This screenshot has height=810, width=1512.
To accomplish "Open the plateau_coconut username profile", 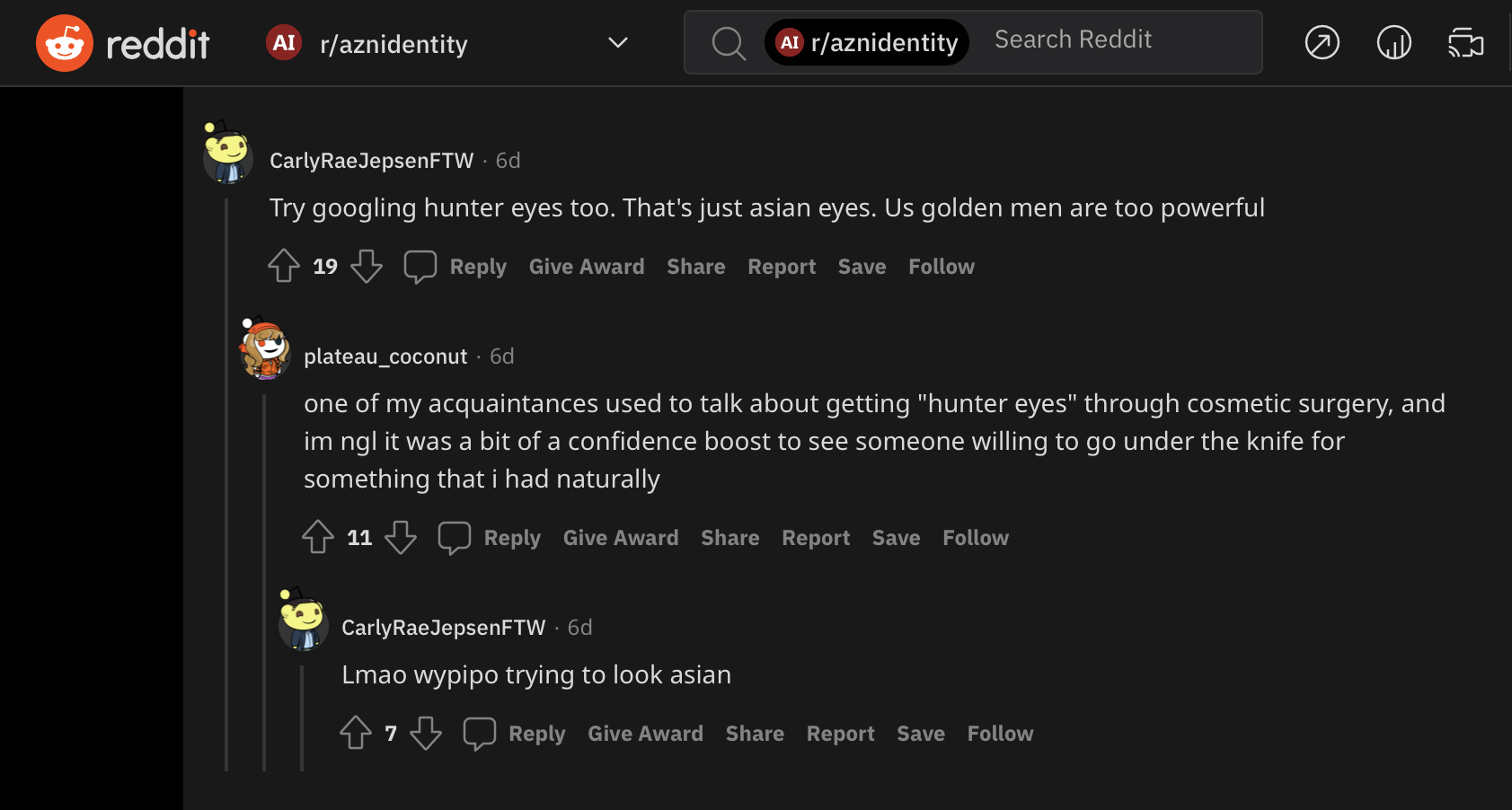I will tap(385, 357).
